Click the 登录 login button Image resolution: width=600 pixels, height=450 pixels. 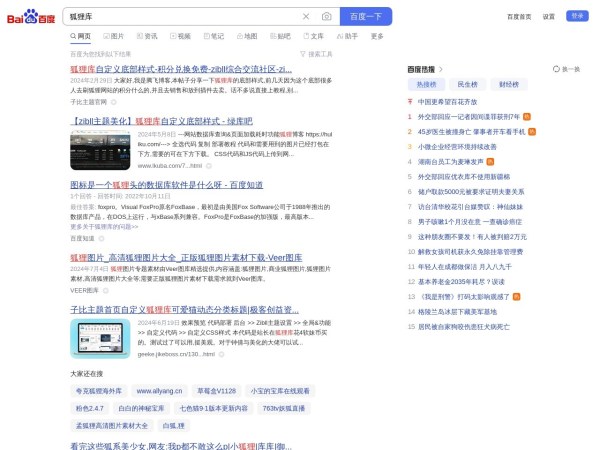click(x=577, y=16)
